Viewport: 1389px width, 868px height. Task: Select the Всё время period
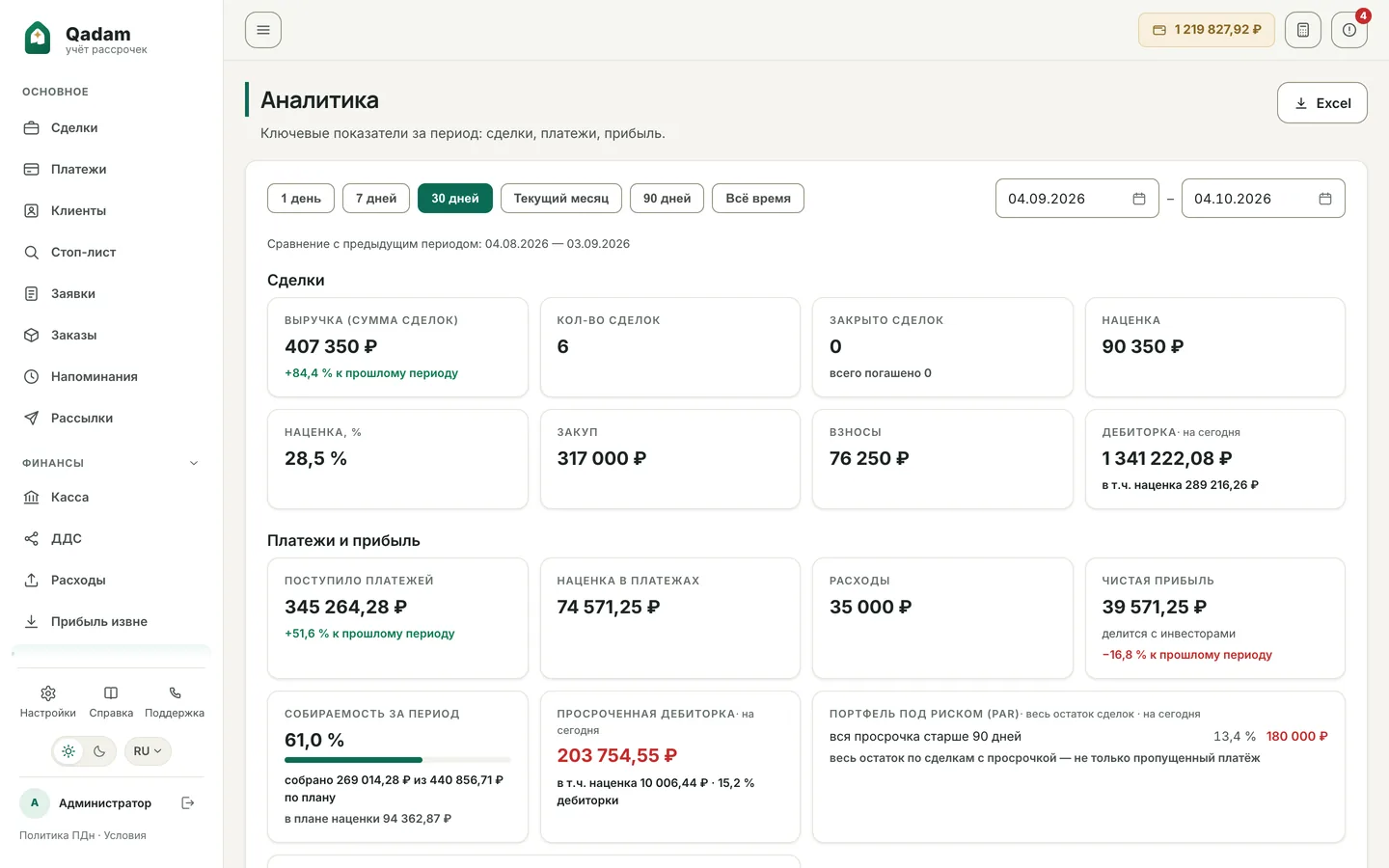[x=758, y=199]
